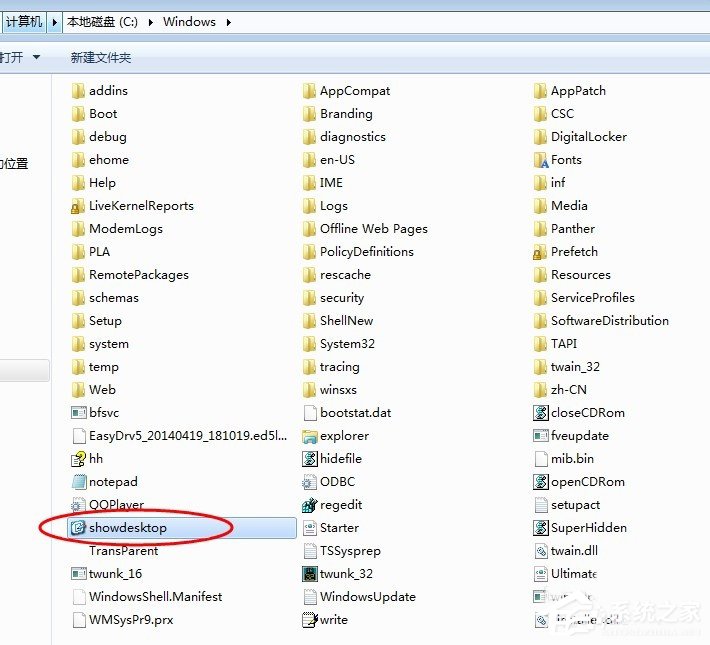Click the Starter file icon

coord(310,528)
